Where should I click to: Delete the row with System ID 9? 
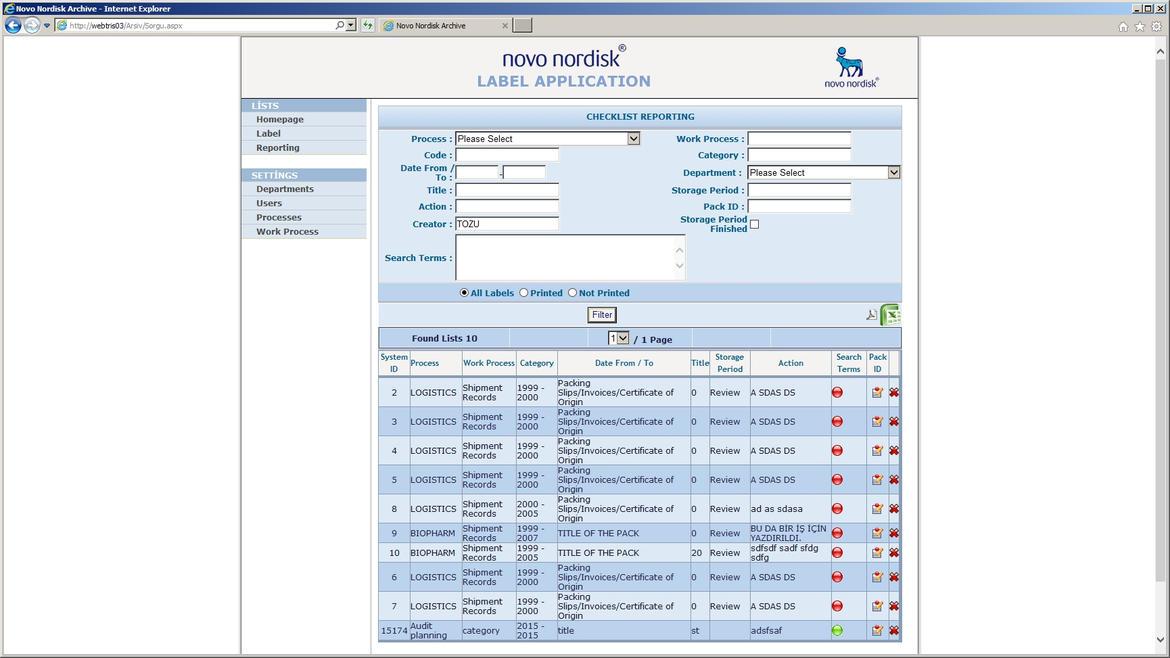coord(894,533)
